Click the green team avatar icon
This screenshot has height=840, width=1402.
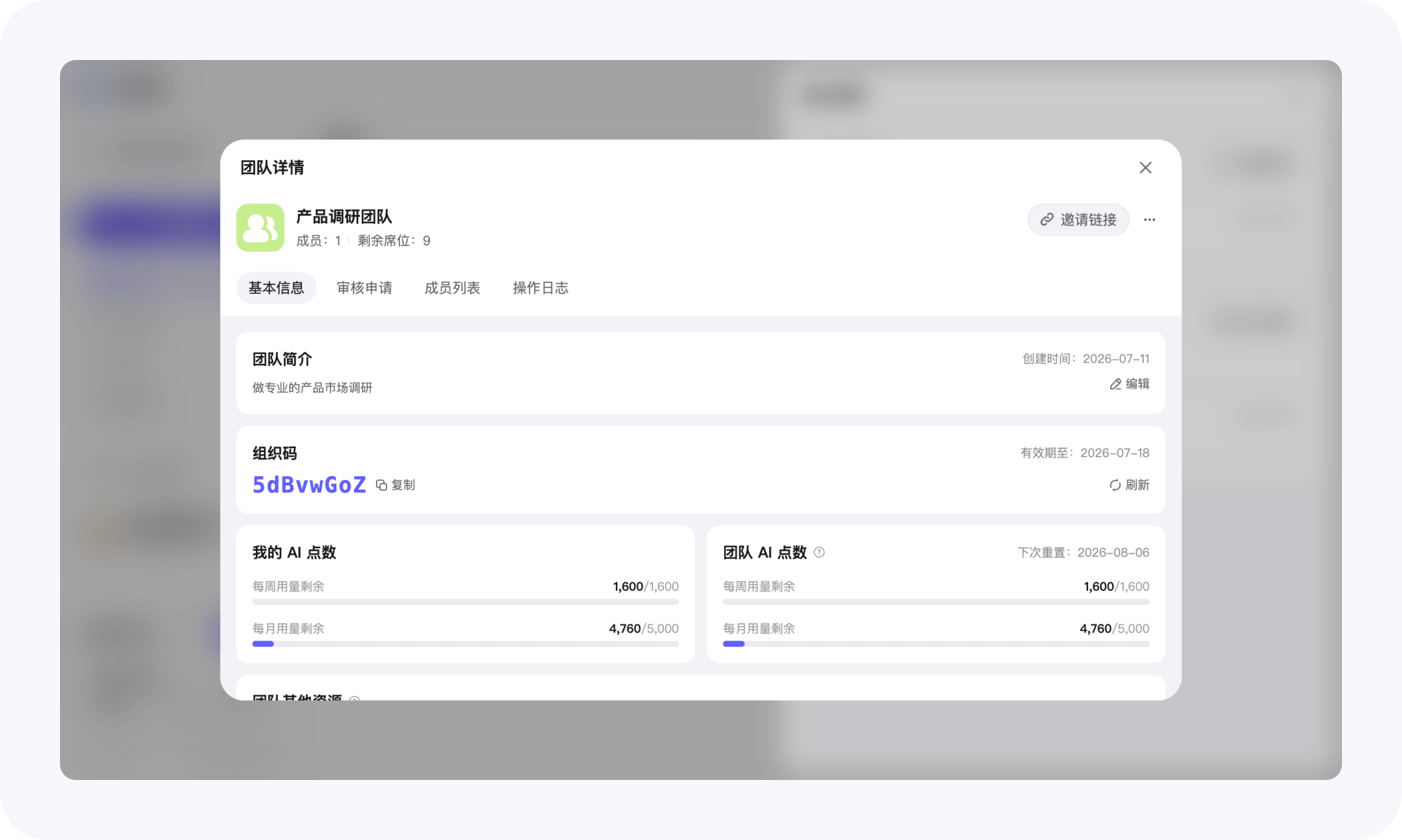(x=260, y=228)
